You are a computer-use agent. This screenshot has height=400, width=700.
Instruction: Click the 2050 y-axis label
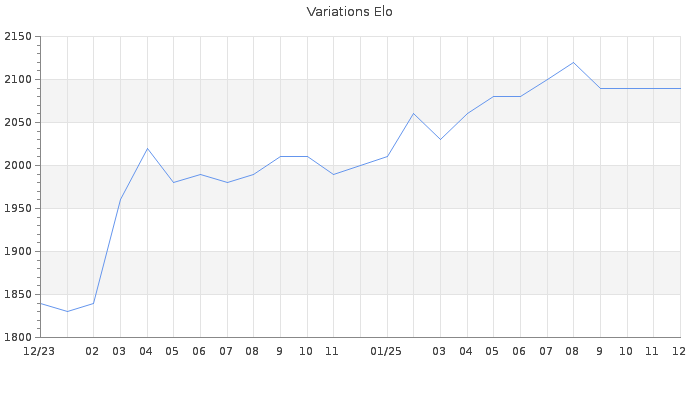[x=17, y=123]
